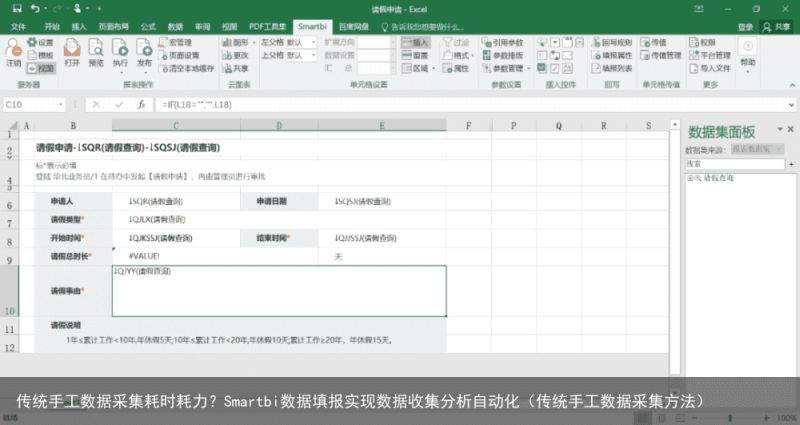
Task: Open Smartbi 设置 settings
Action: click(40, 42)
